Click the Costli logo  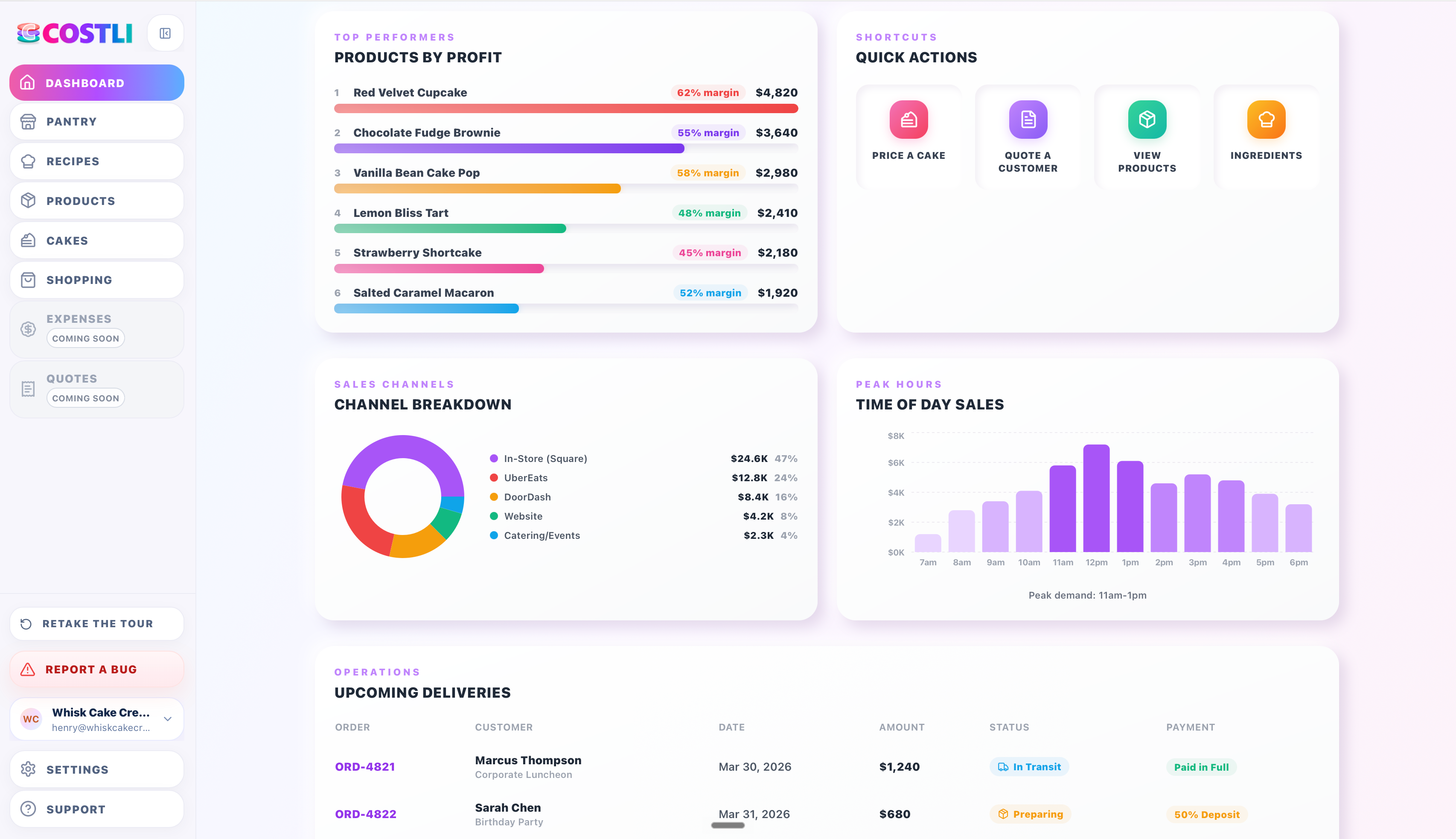tap(75, 33)
